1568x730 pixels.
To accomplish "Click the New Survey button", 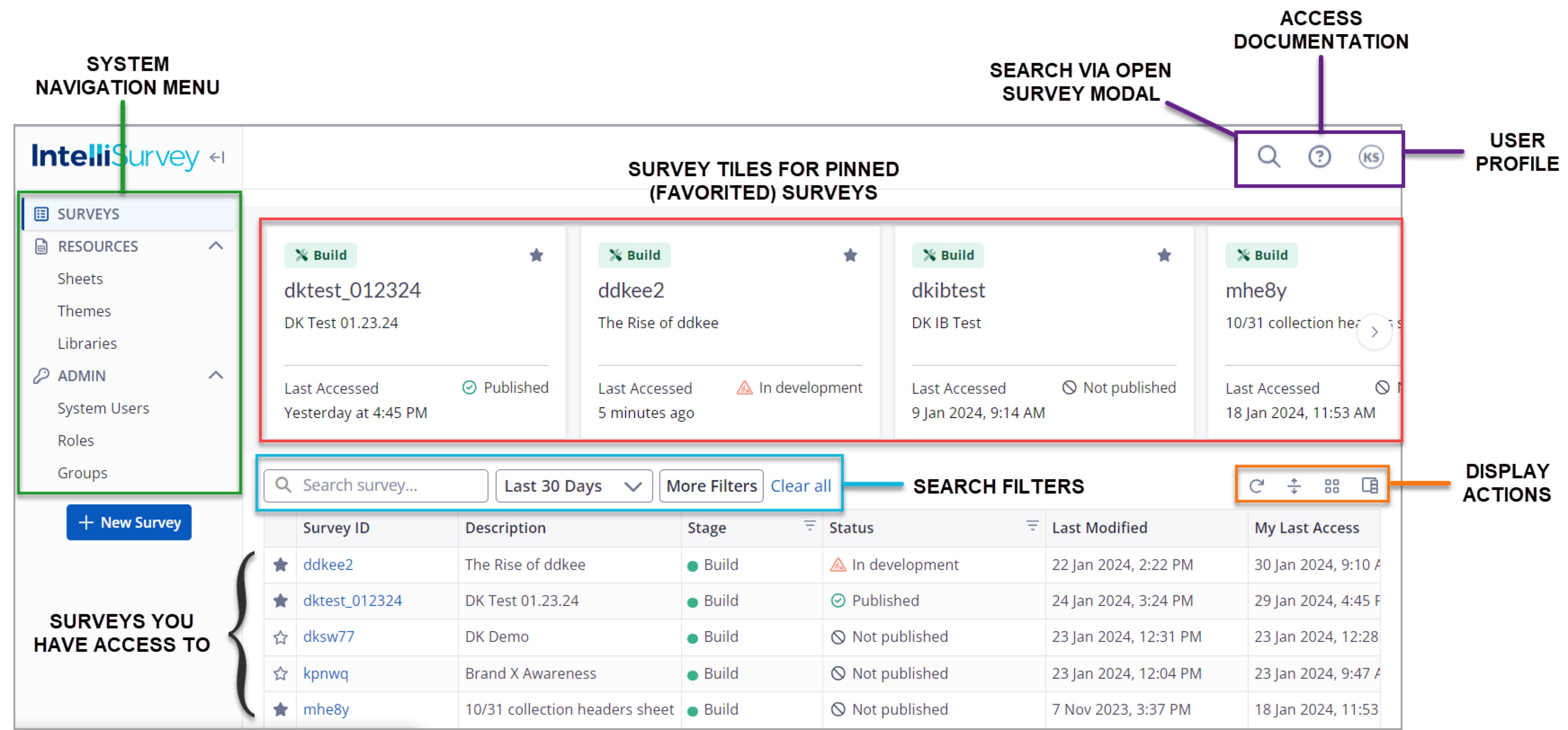I will pos(129,522).
